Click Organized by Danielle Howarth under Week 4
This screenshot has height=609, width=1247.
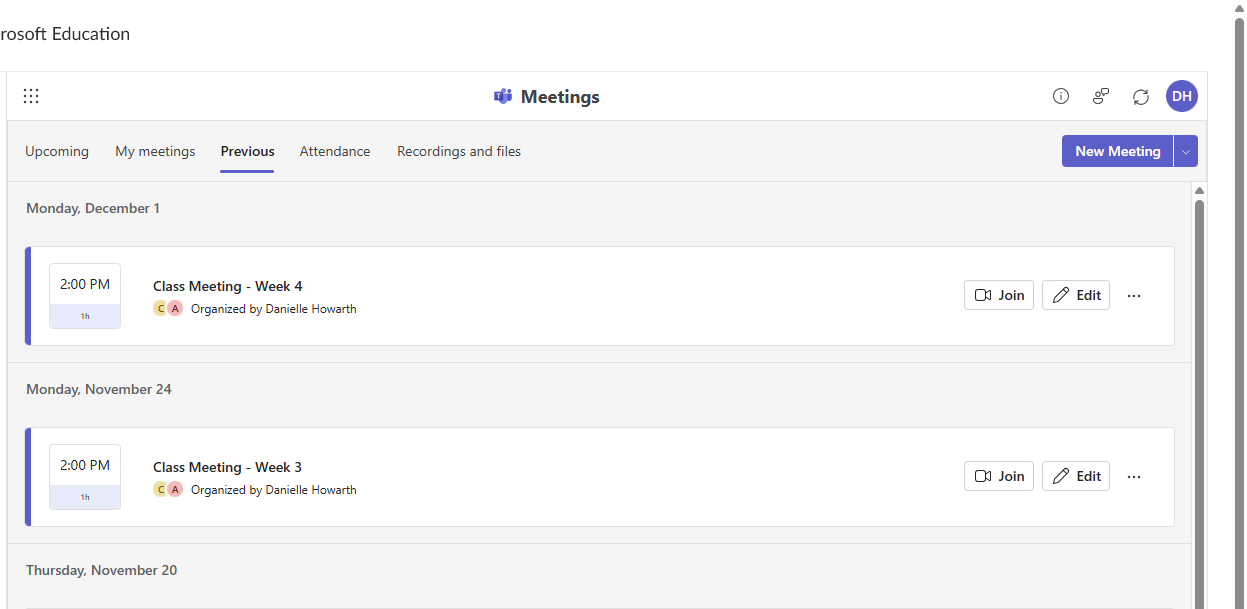coord(273,309)
